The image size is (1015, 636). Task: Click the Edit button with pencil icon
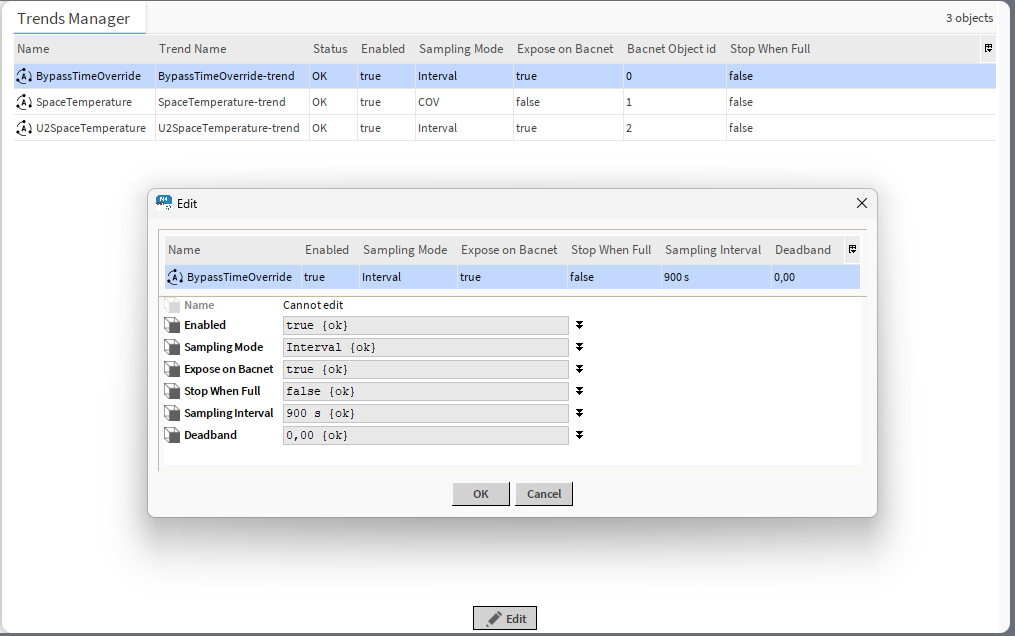point(505,619)
